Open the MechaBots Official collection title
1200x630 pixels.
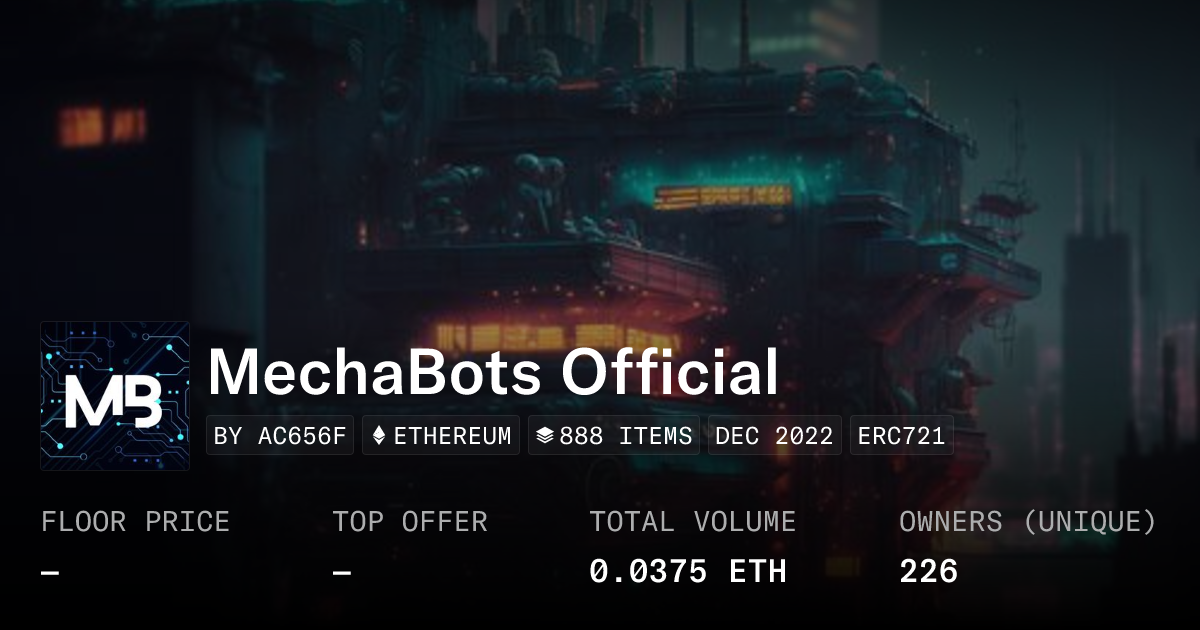(493, 373)
